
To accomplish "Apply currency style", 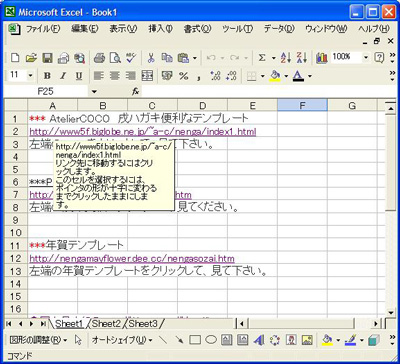I will click(167, 76).
